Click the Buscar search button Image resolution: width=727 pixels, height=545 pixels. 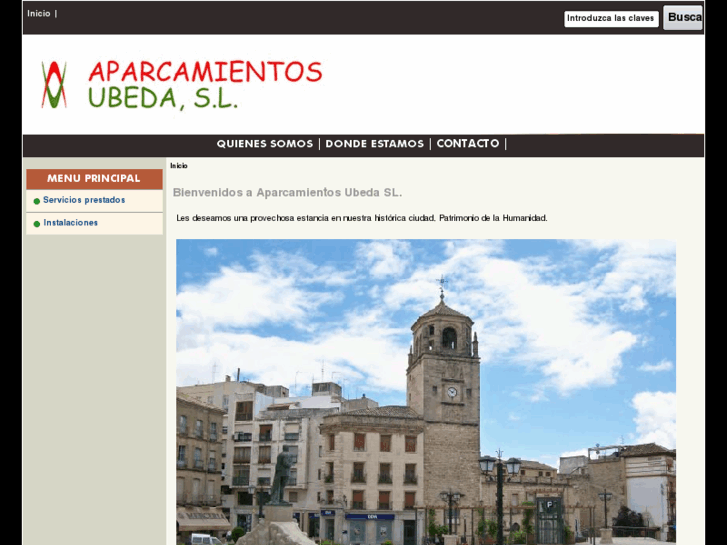683,18
